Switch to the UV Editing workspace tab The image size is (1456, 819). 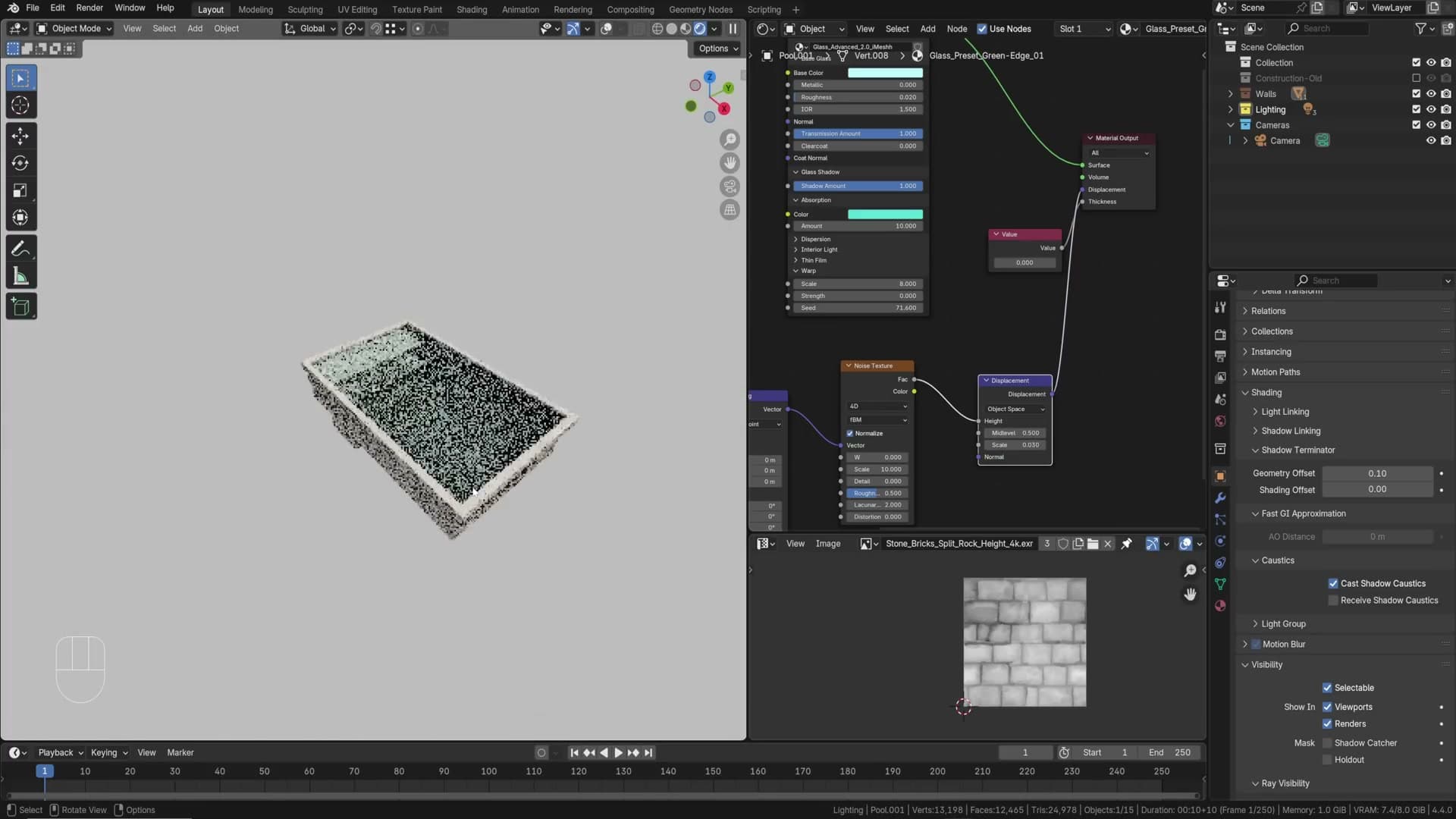click(357, 9)
